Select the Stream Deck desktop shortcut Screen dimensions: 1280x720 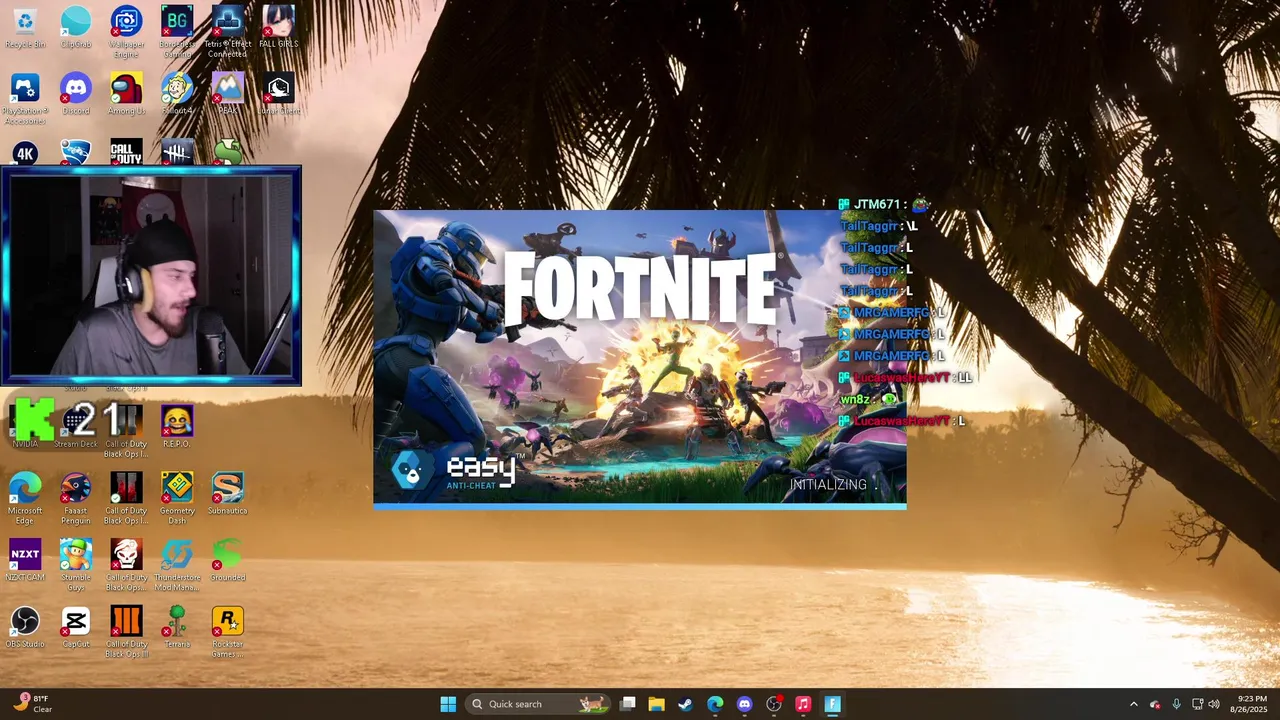click(x=76, y=427)
